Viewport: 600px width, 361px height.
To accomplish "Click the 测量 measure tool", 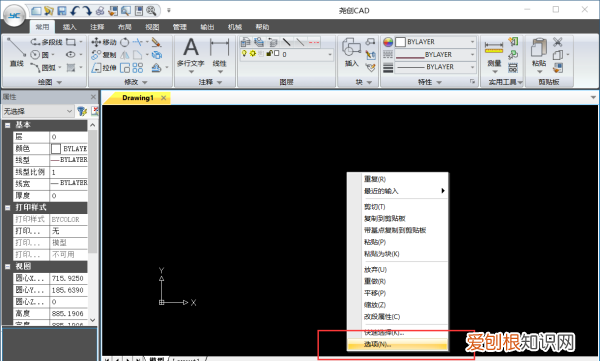I will (494, 54).
